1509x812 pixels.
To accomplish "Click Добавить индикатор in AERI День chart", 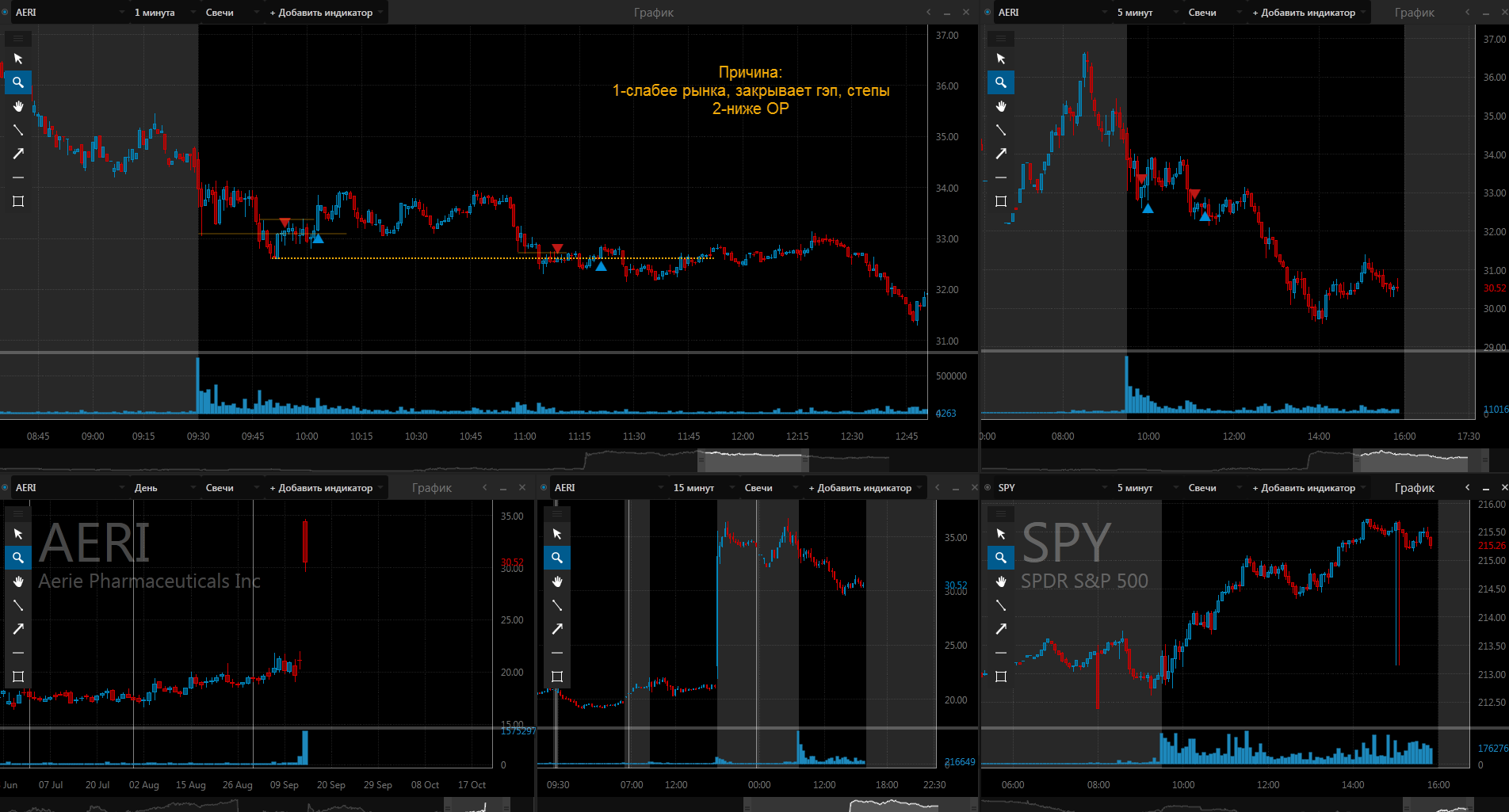I will [325, 487].
